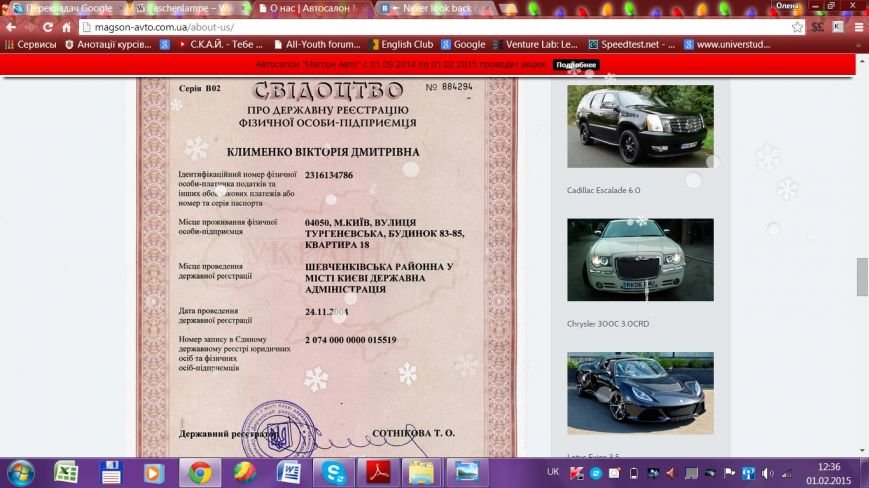
Task: Open the www.universtud bookmark
Action: tap(727, 44)
